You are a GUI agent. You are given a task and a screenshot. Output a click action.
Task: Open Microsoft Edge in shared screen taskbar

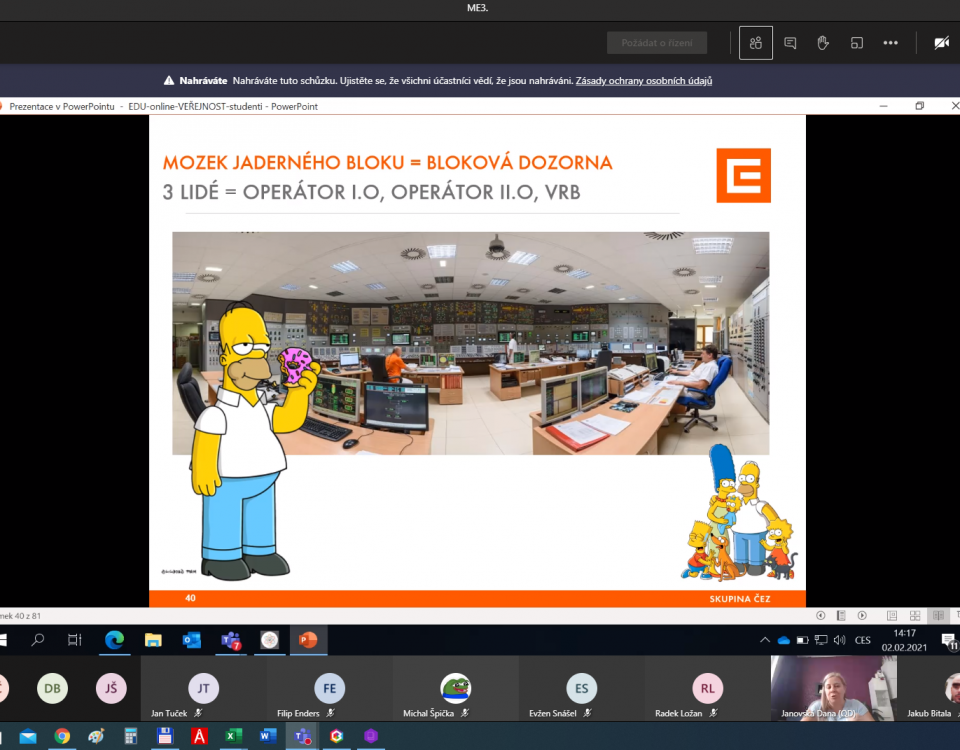click(114, 640)
